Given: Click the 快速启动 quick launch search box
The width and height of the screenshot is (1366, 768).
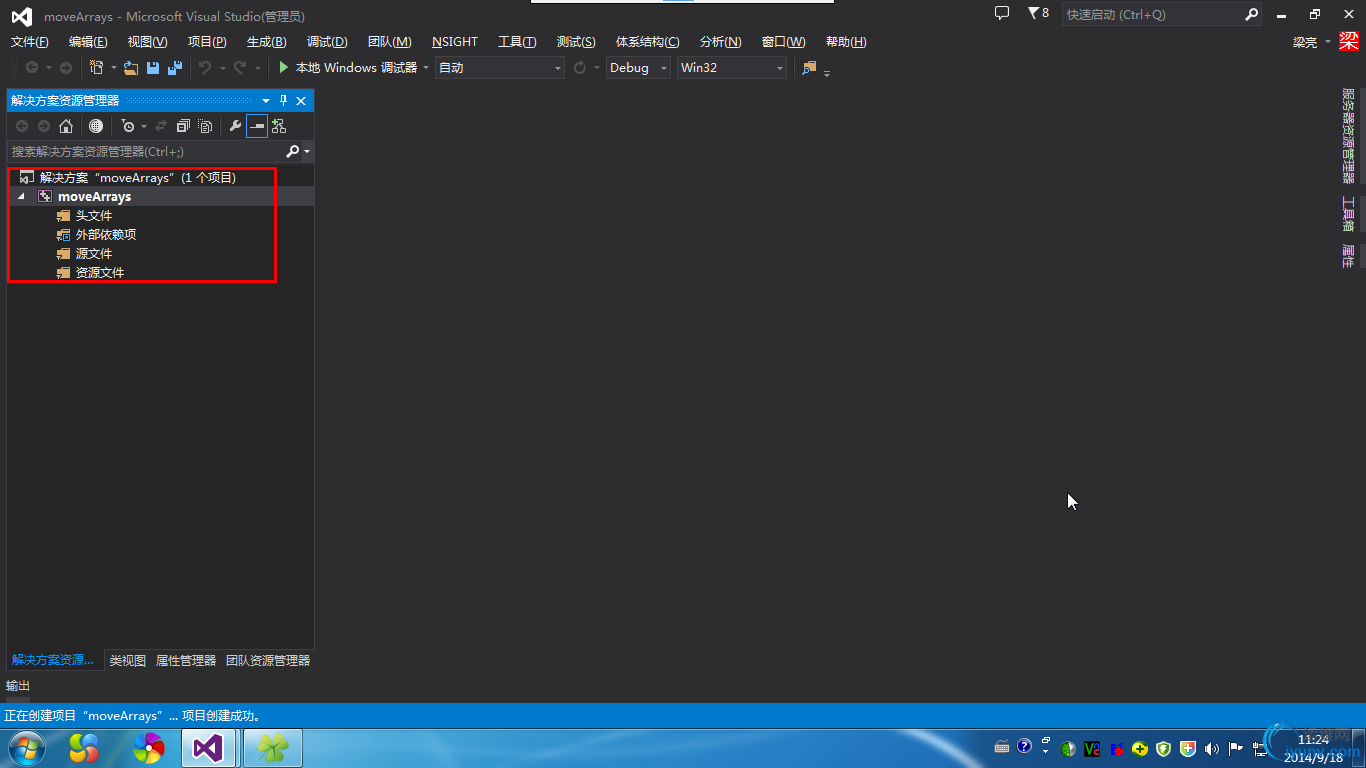Looking at the screenshot, I should click(x=1162, y=15).
